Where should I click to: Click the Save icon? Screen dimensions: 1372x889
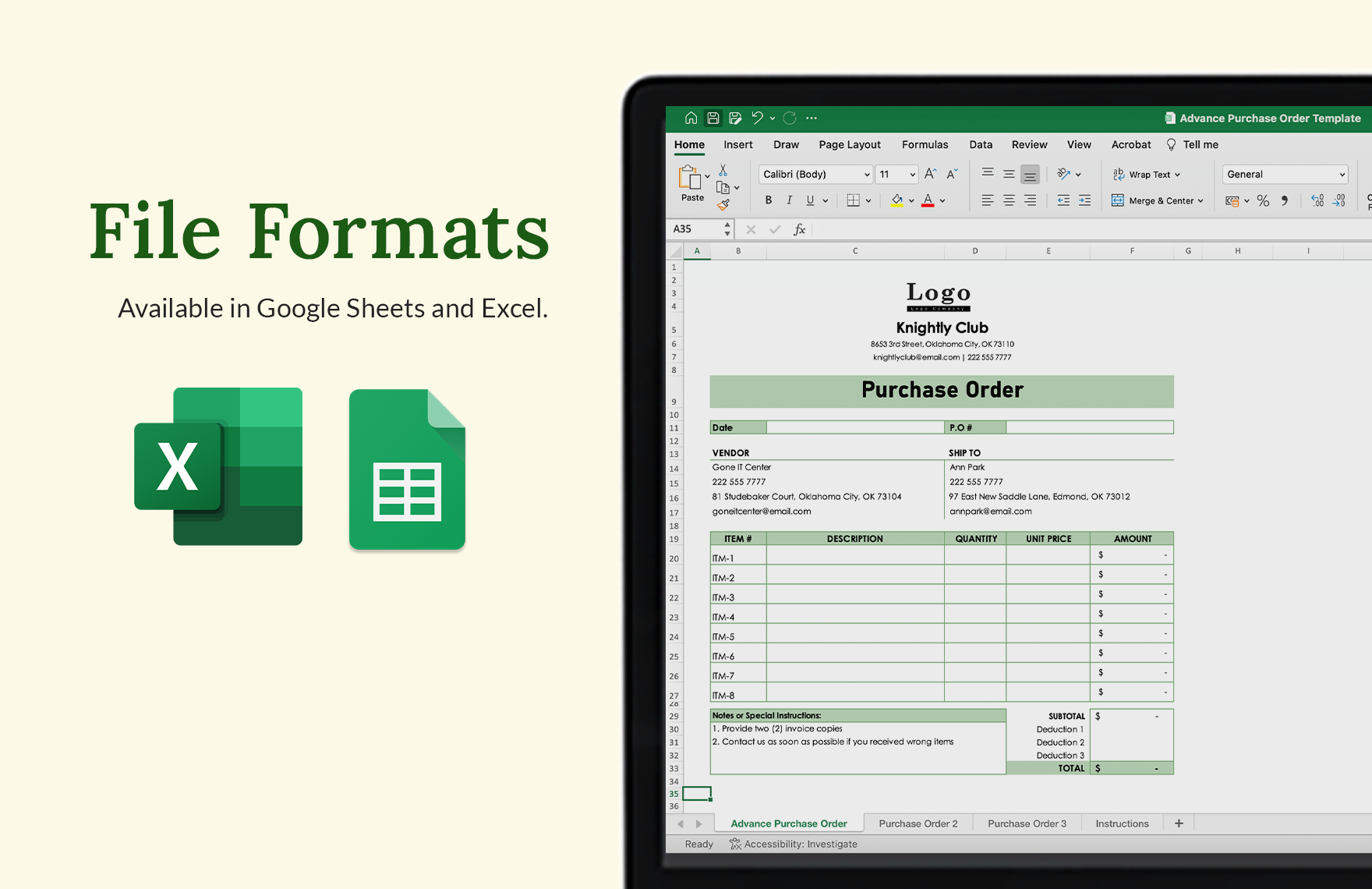pos(713,118)
